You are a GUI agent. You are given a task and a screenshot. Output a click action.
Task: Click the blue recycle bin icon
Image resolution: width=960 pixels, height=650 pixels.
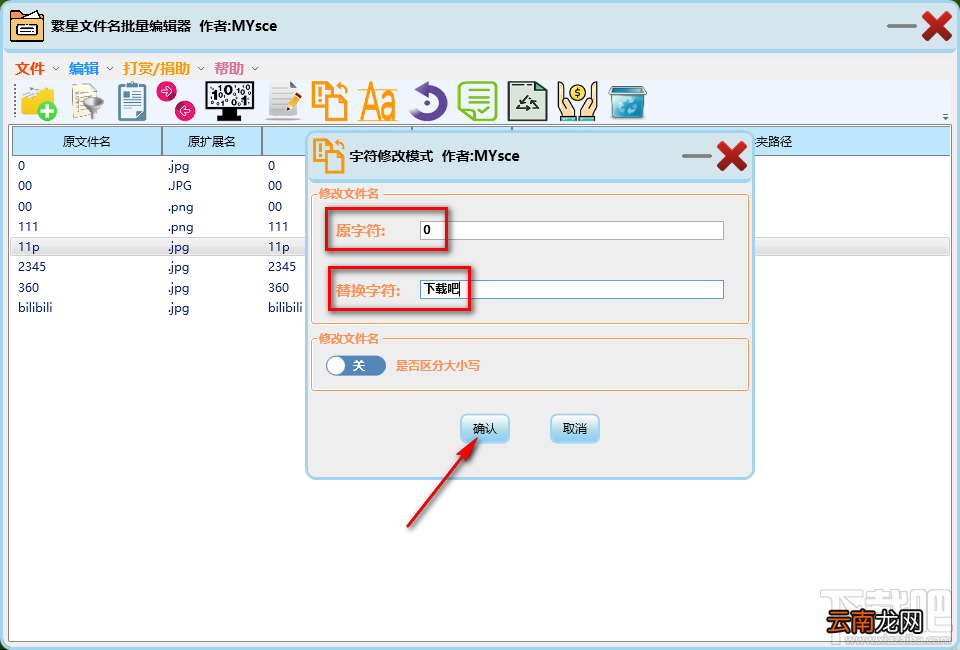coord(627,102)
